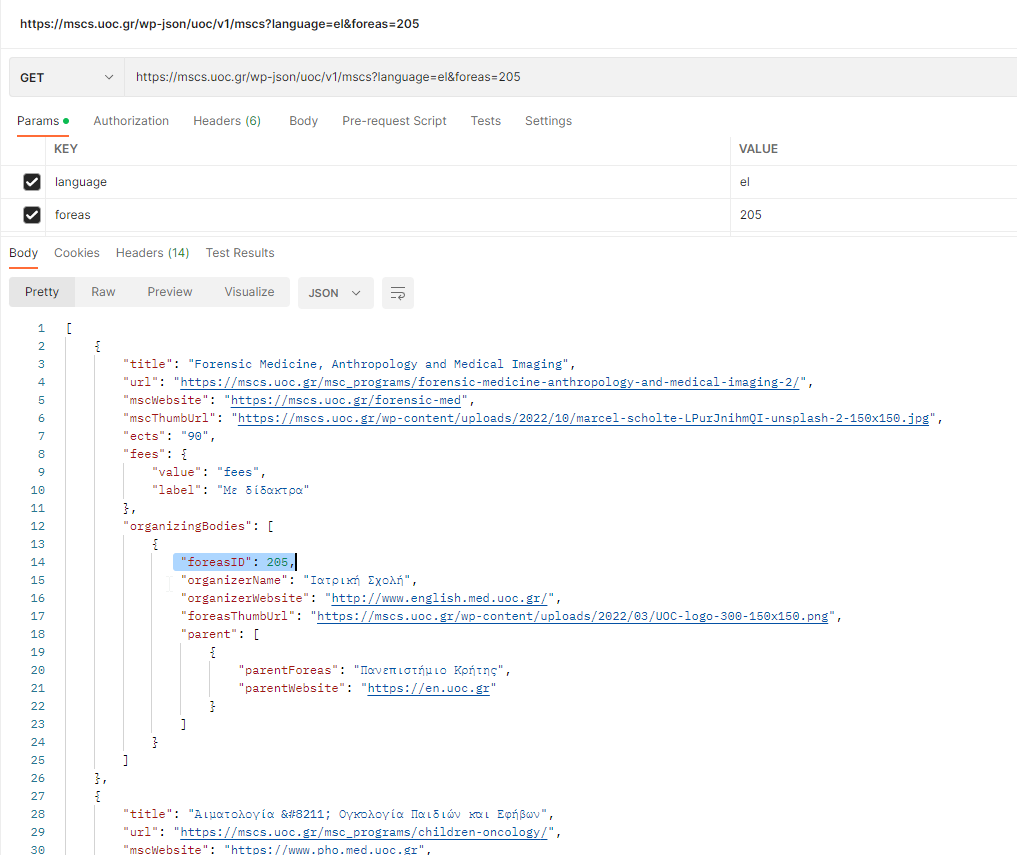Switch to response Cookies tab
Viewport: 1017px width, 855px height.
77,253
